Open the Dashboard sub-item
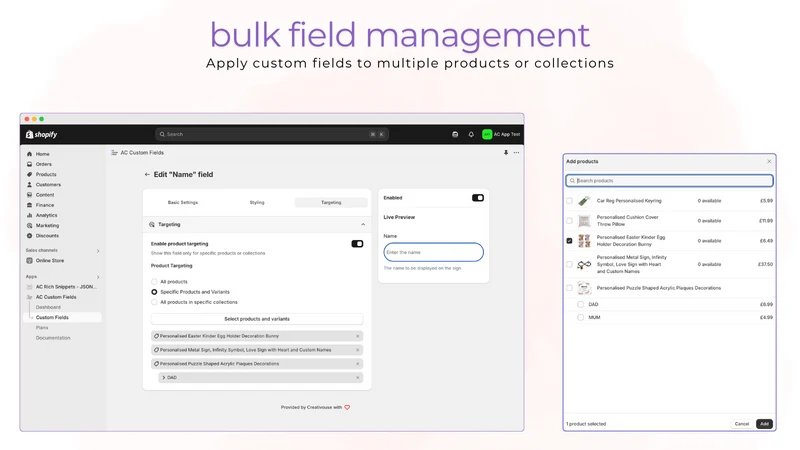Screen dimensions: 800x450 [48, 307]
